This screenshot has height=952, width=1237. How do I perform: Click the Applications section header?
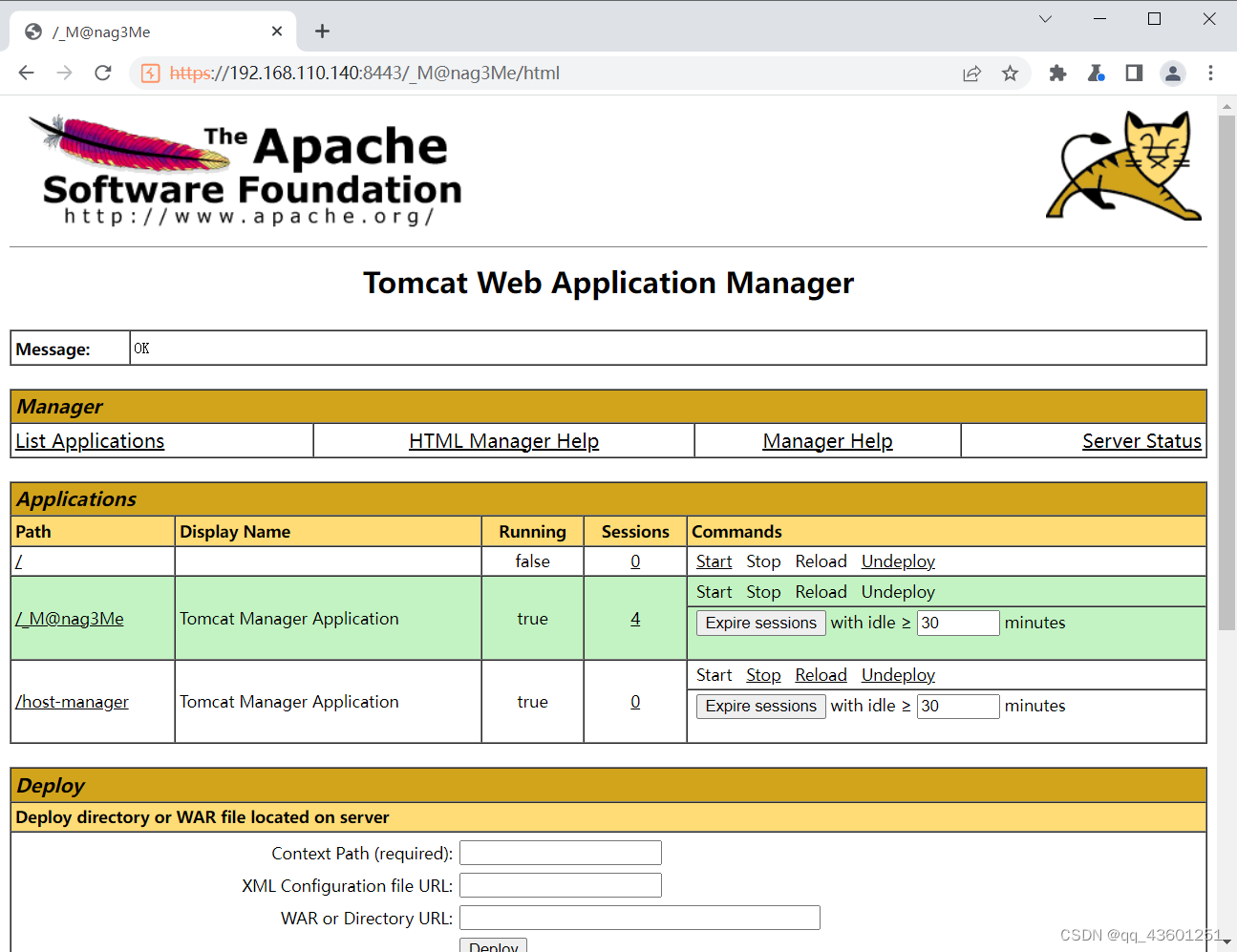(x=608, y=499)
